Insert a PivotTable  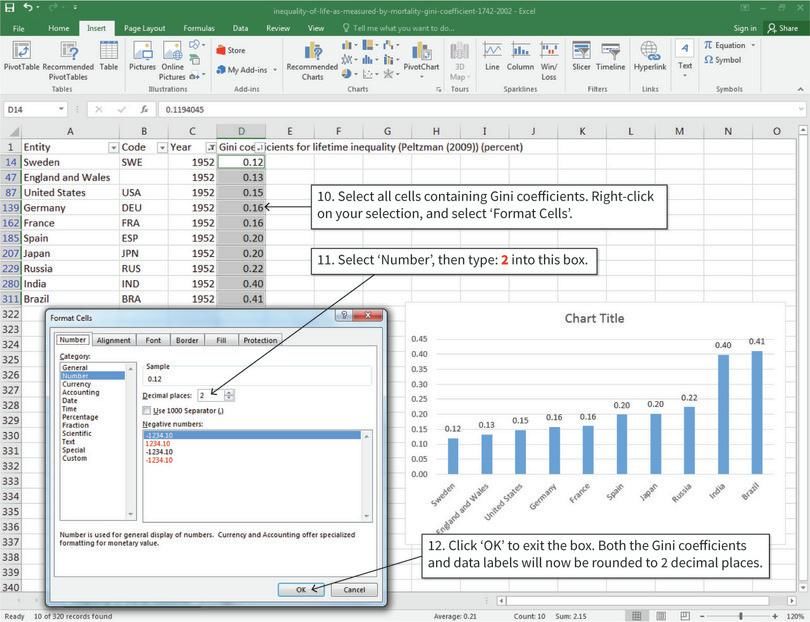click(x=21, y=56)
